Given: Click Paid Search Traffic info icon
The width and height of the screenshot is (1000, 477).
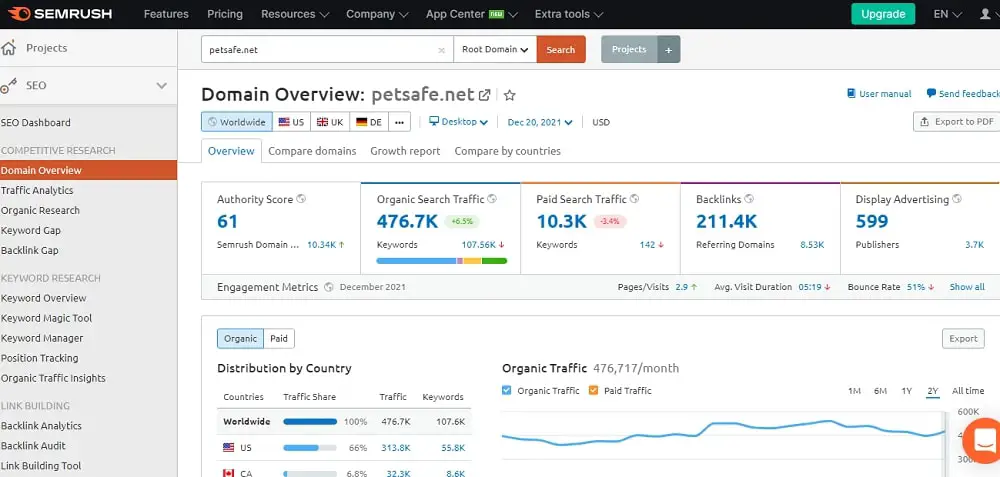Looking at the screenshot, I should tap(635, 199).
